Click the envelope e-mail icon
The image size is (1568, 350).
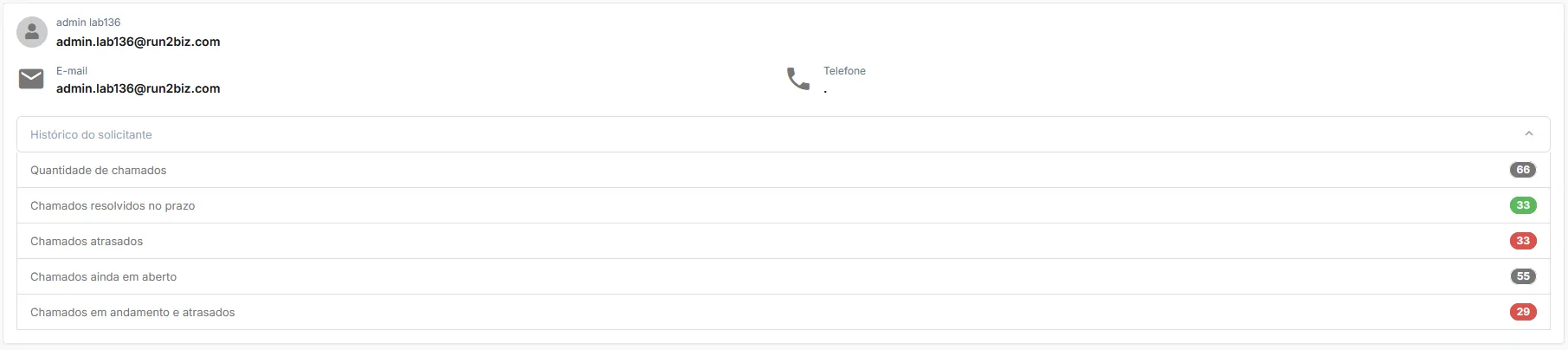pos(31,79)
